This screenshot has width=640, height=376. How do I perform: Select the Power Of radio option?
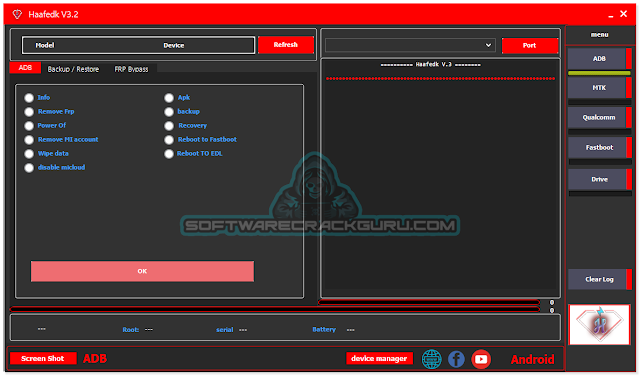[29, 126]
